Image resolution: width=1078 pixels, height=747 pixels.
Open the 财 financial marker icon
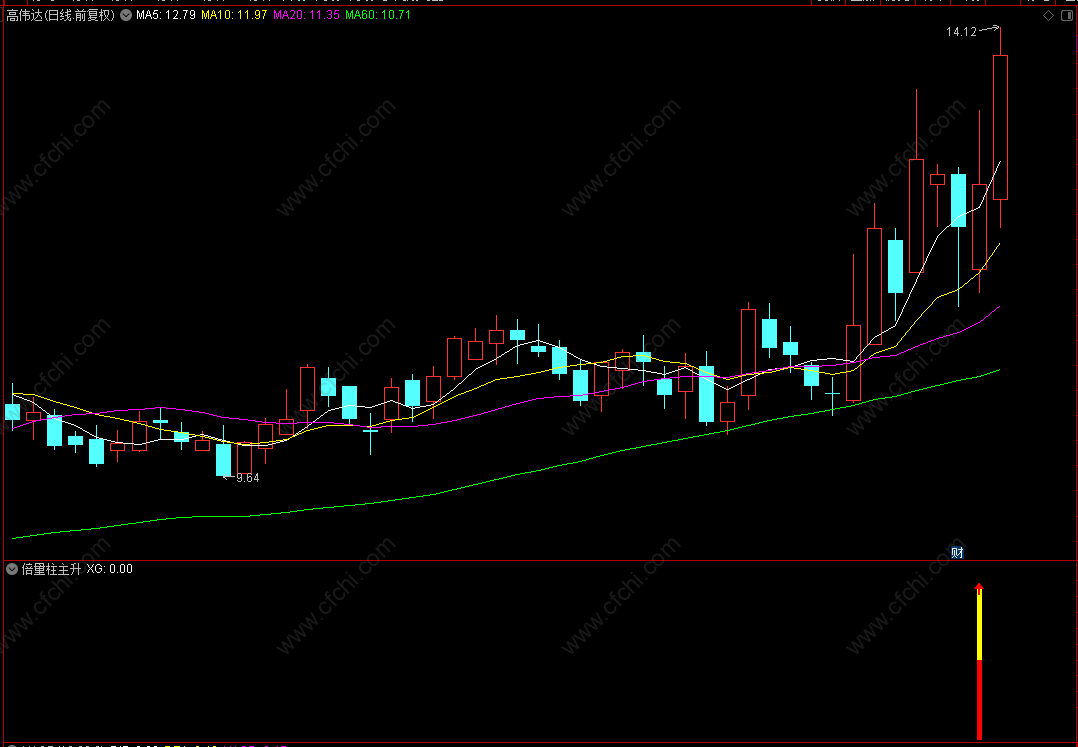click(x=957, y=553)
